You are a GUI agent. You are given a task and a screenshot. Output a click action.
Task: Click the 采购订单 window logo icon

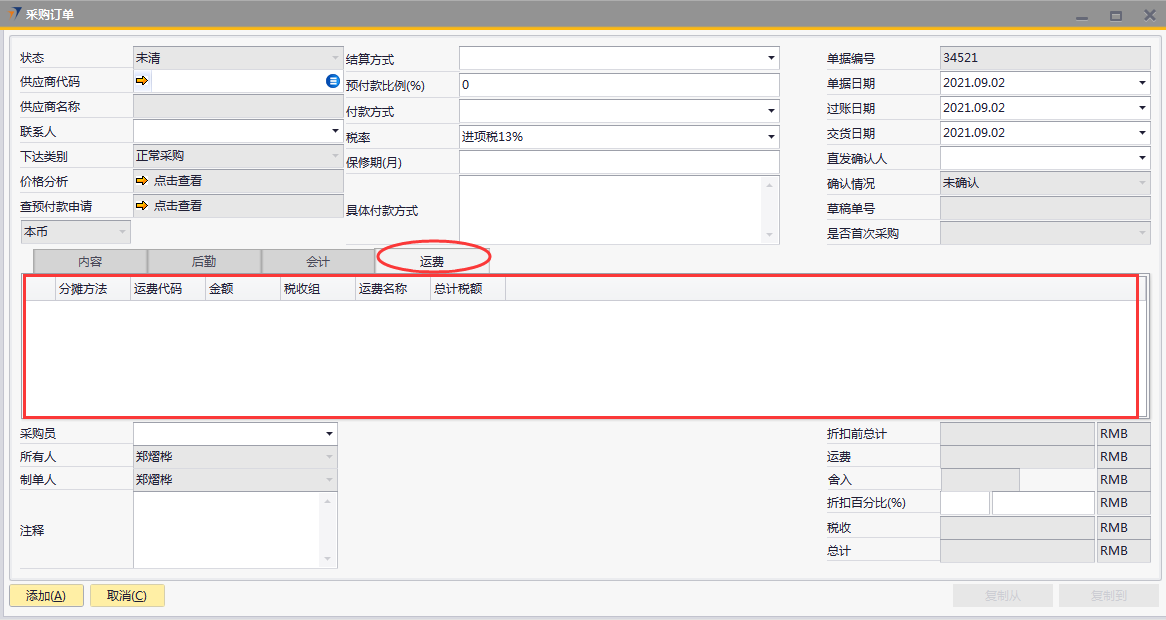pos(14,14)
